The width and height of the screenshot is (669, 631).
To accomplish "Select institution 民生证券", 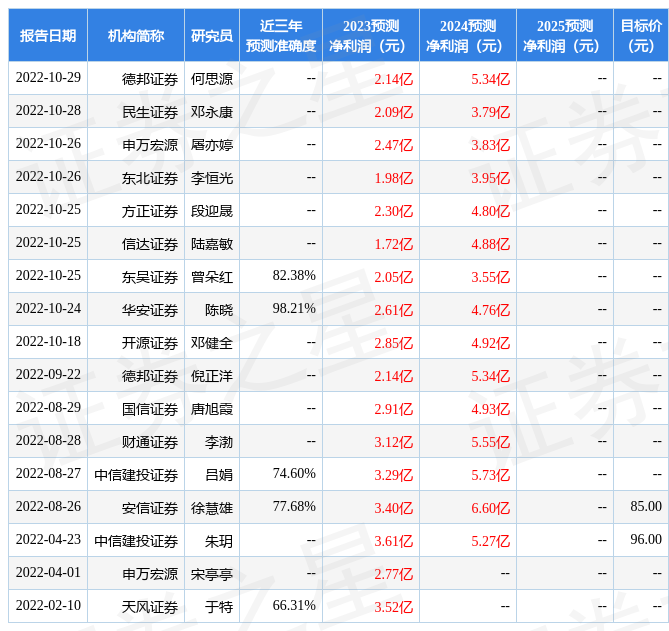I will [150, 112].
